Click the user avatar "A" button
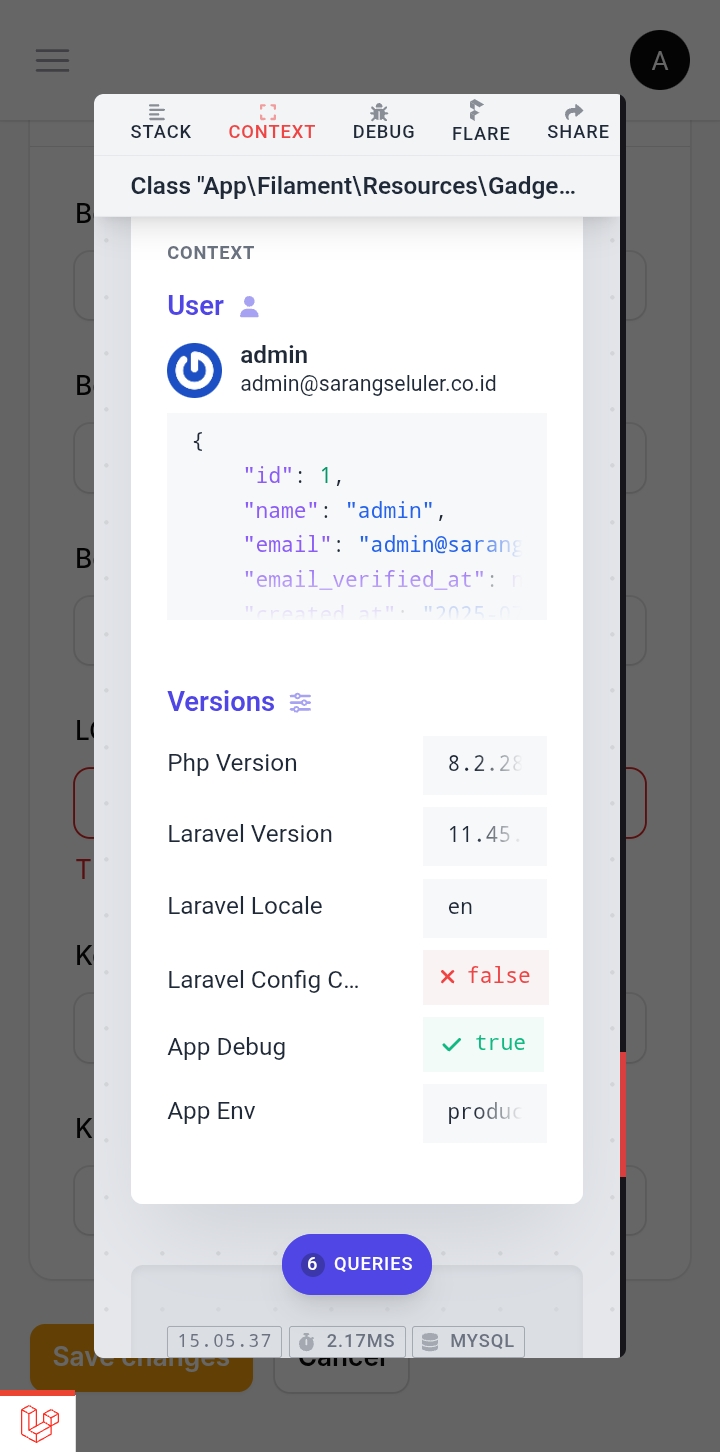Viewport: 720px width, 1452px height. (660, 60)
